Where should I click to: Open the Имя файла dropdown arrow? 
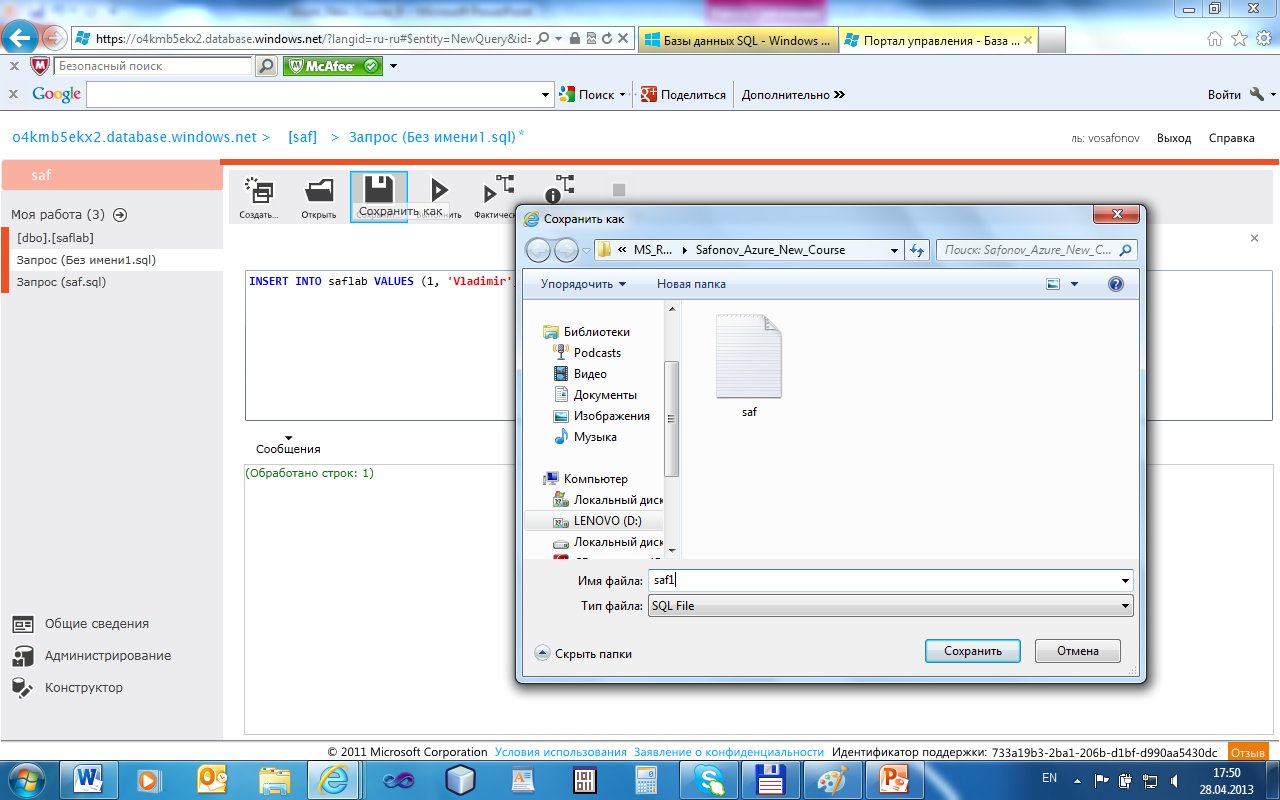coord(1125,581)
